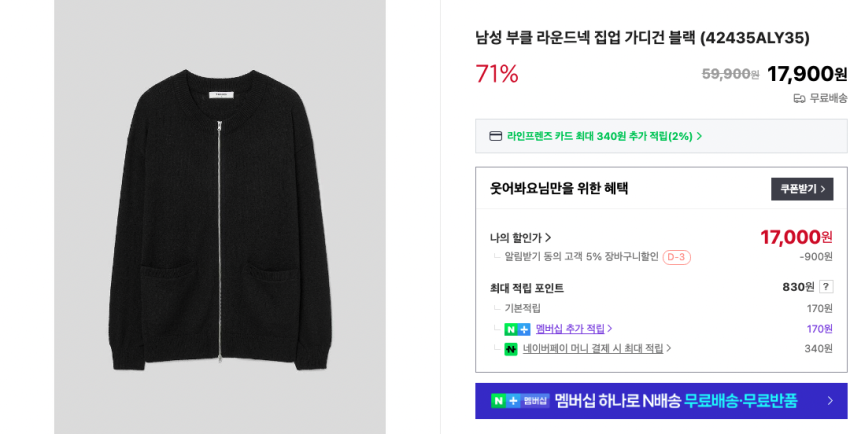Open the 멤버십 추가 적립 link
The image size is (850, 434).
573,329
